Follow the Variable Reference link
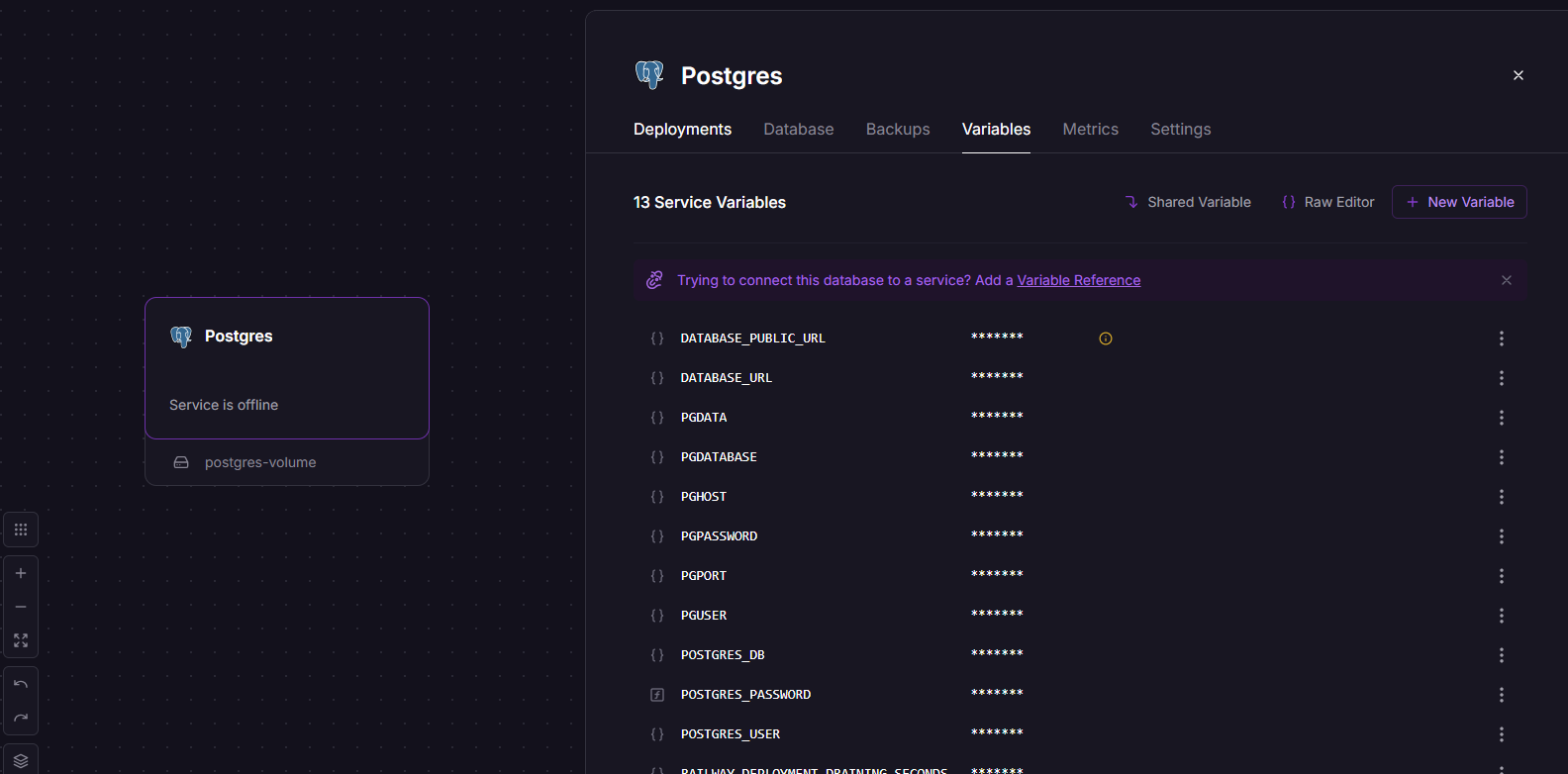The image size is (1568, 774). tap(1078, 280)
